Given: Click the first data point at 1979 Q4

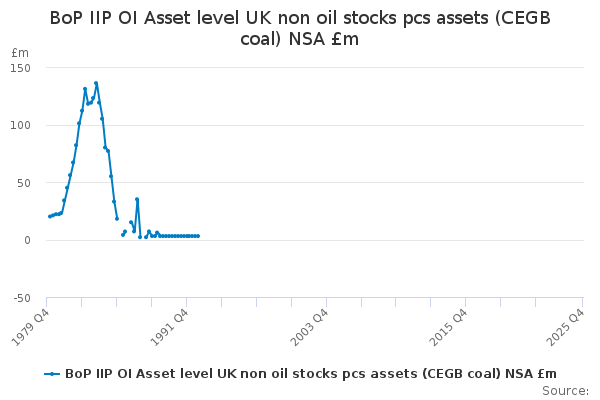Looking at the screenshot, I should [x=48, y=216].
